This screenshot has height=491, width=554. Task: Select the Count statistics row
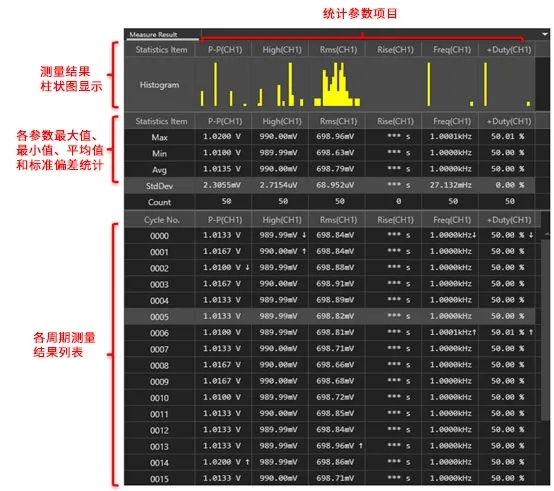click(329, 202)
